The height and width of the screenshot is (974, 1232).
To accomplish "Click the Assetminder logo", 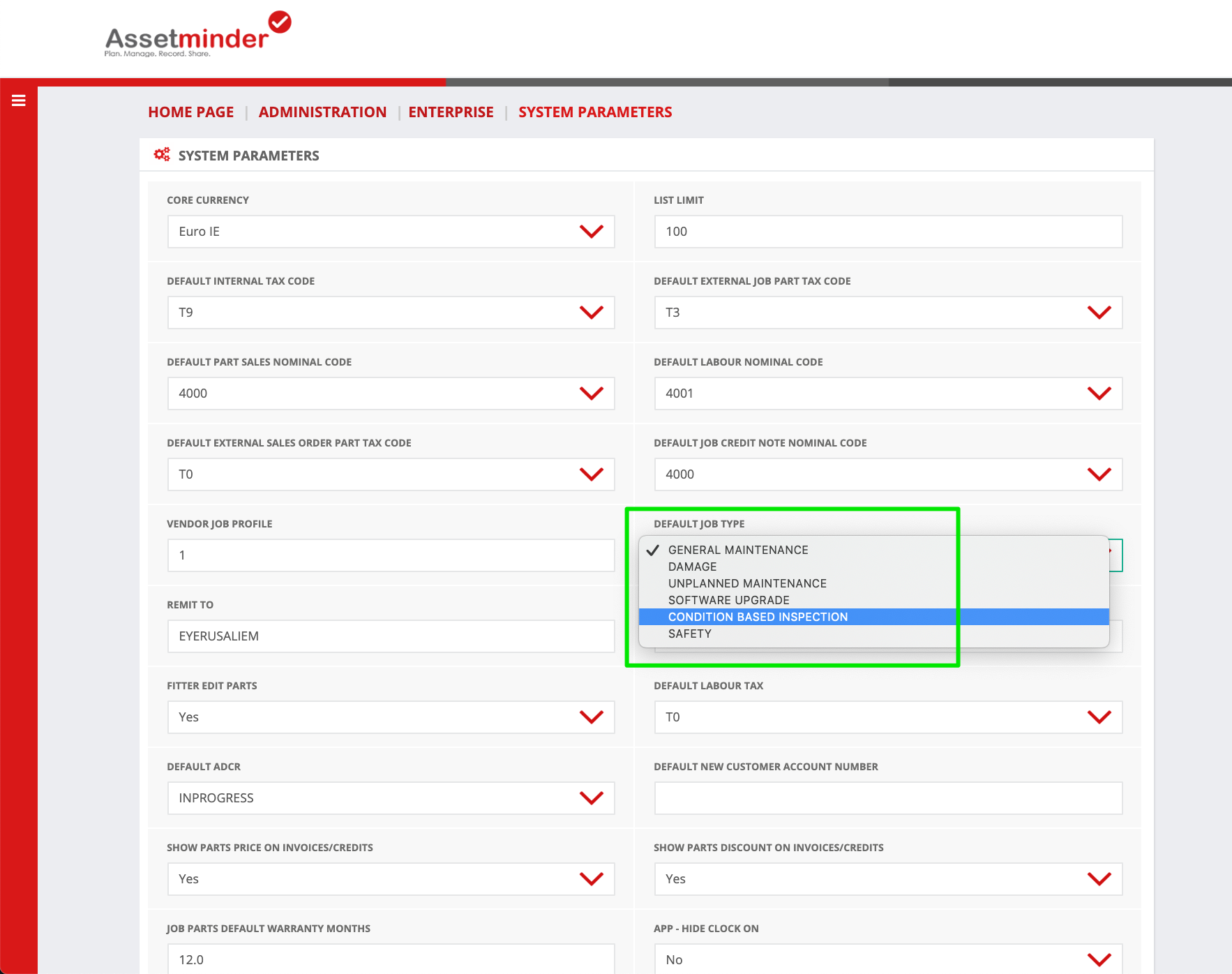I will tap(198, 34).
